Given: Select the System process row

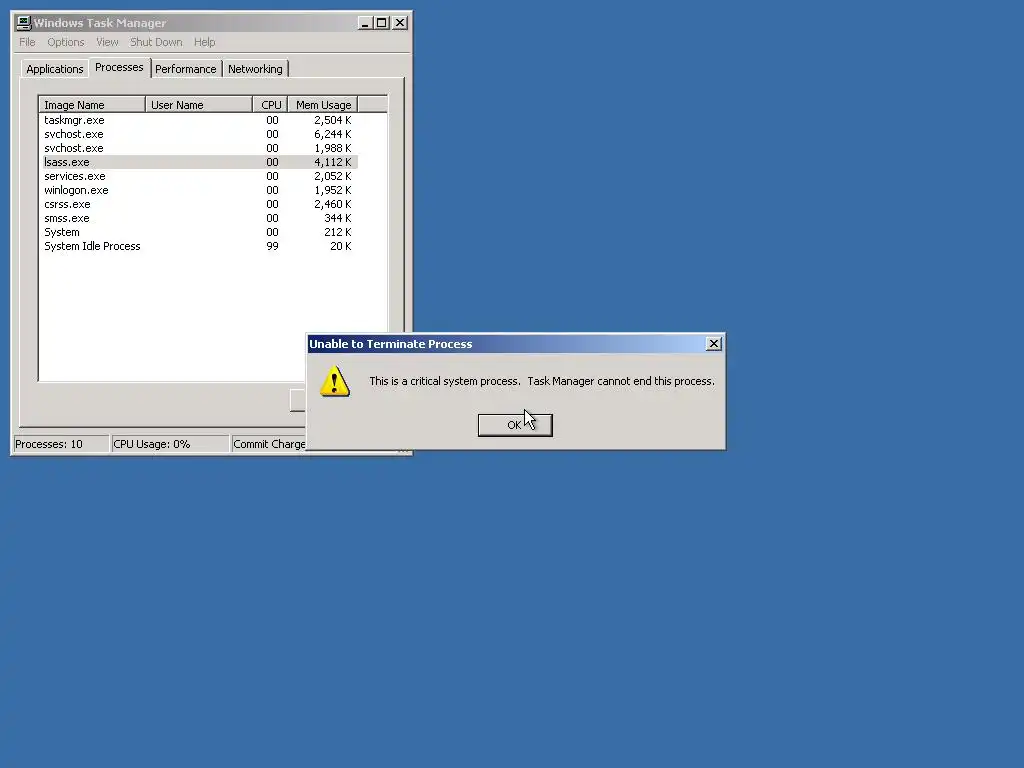Looking at the screenshot, I should [199, 232].
